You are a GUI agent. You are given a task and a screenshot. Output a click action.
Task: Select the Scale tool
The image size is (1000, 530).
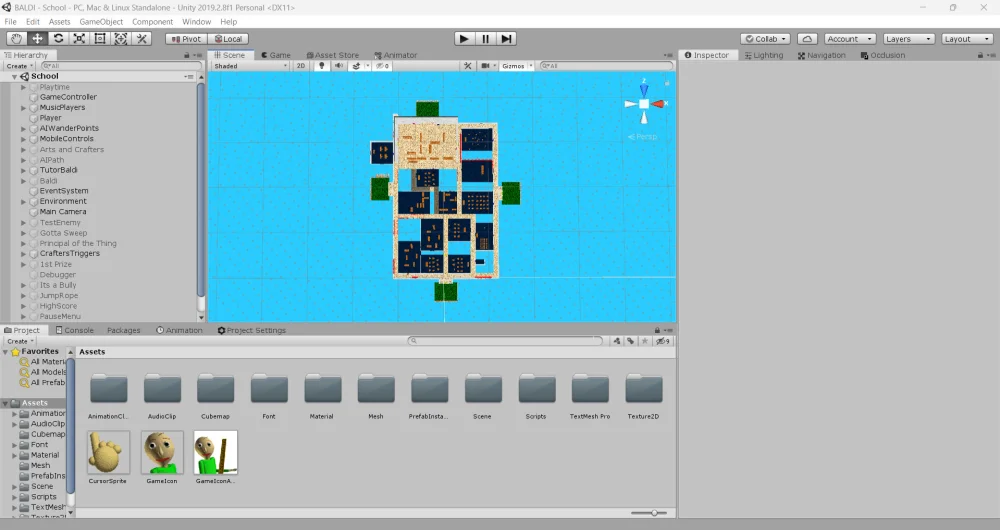[79, 38]
